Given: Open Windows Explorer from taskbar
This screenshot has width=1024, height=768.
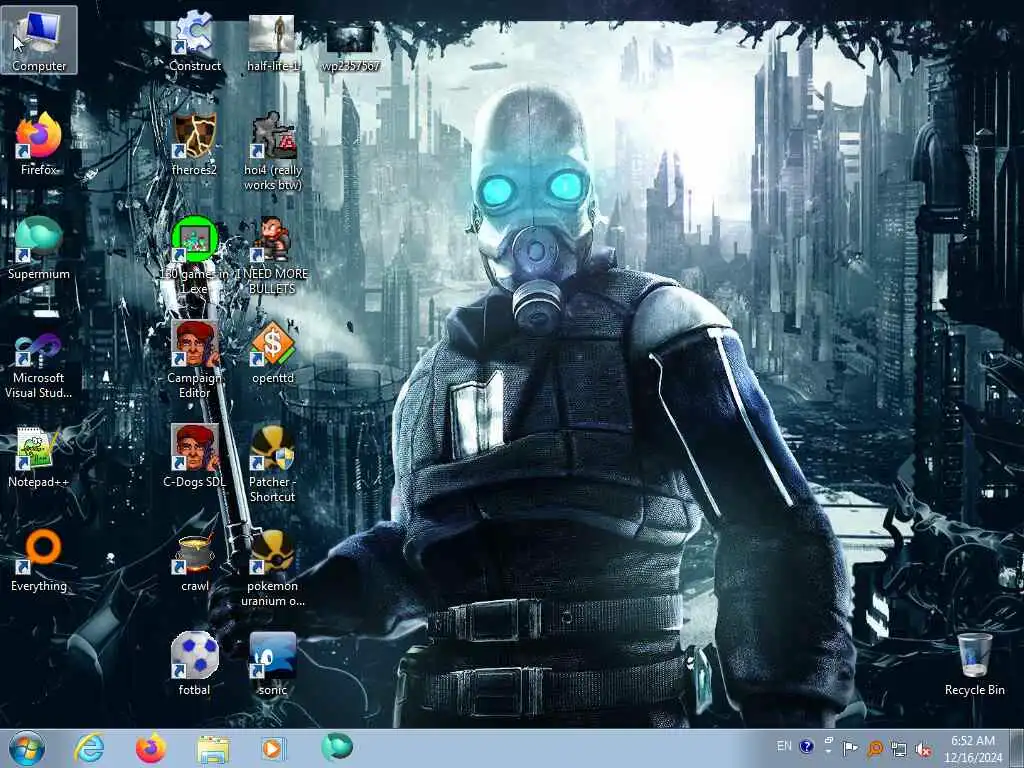Looking at the screenshot, I should point(213,749).
